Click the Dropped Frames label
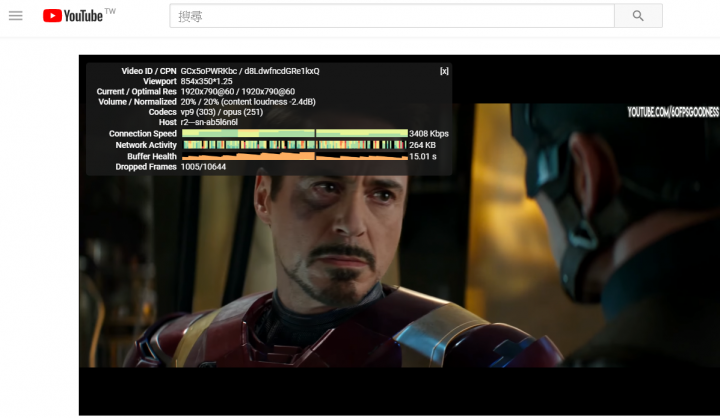The image size is (720, 418). 146,167
